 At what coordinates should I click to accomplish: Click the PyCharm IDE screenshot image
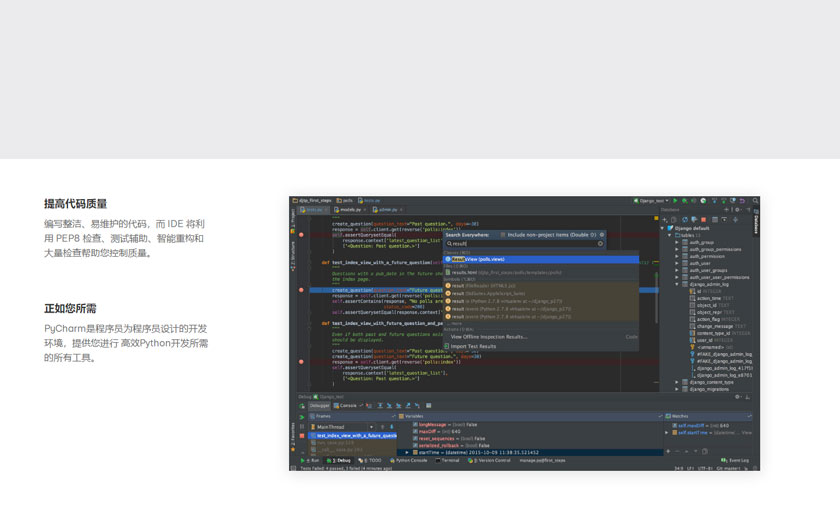pyautogui.click(x=524, y=333)
